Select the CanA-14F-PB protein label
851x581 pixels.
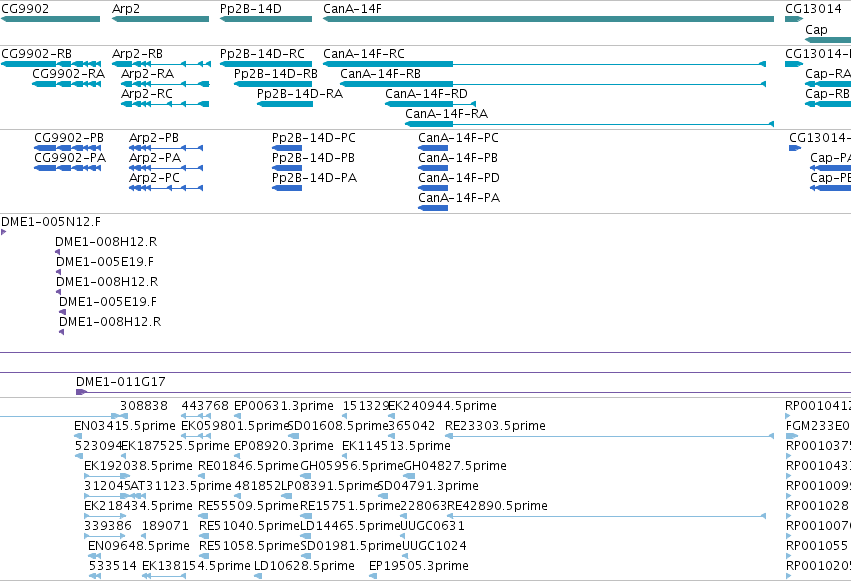pyautogui.click(x=458, y=158)
